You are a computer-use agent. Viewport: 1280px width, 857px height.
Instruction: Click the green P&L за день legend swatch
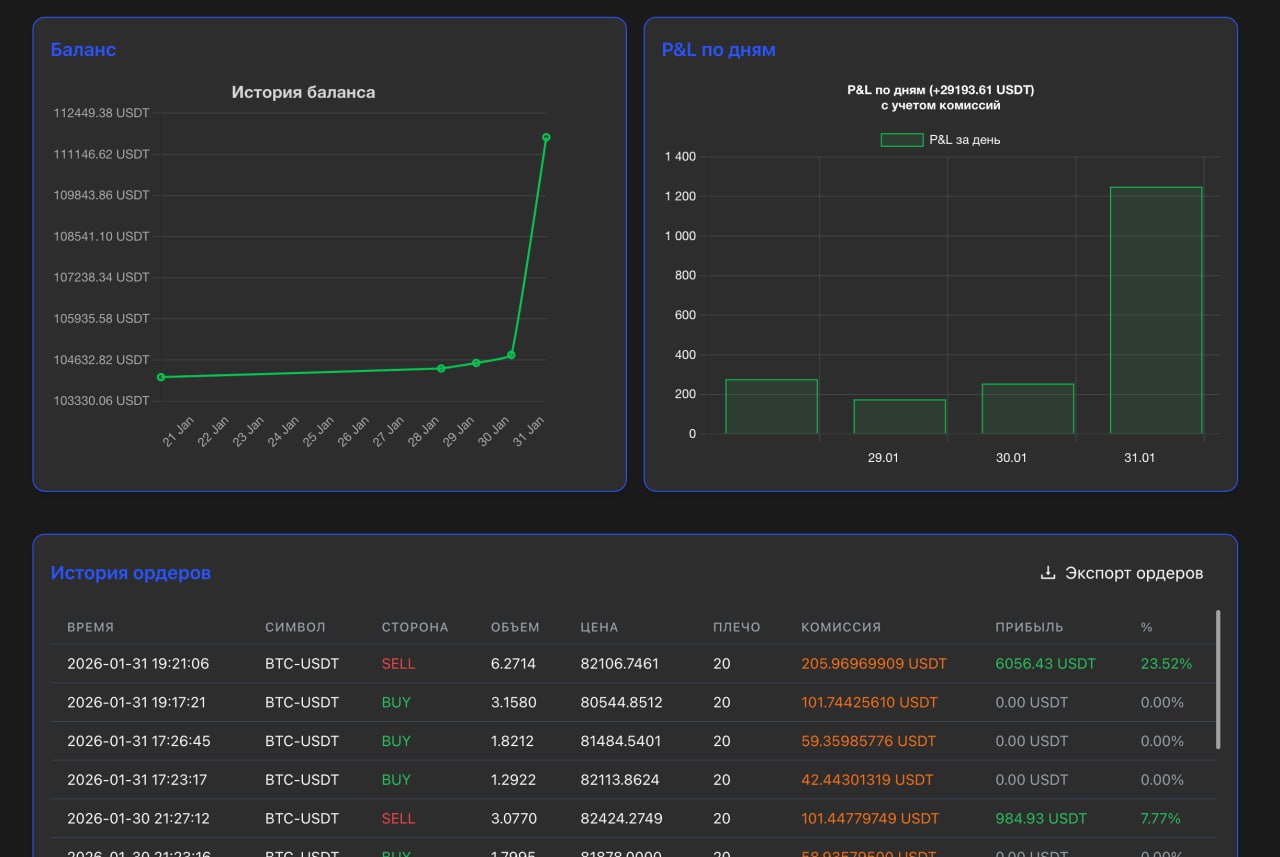901,140
